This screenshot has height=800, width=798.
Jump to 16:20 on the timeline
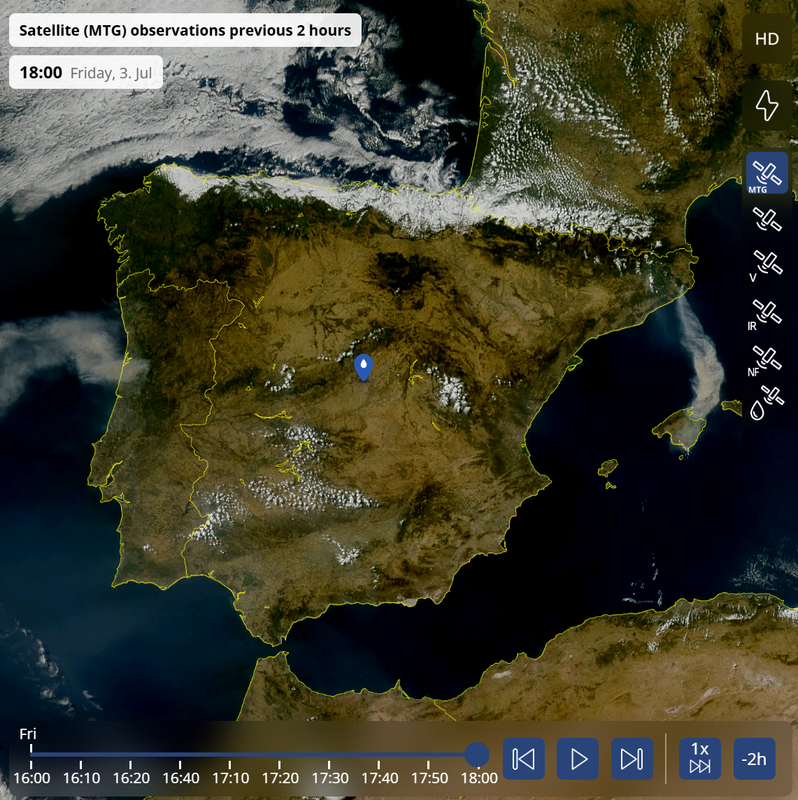click(x=131, y=778)
